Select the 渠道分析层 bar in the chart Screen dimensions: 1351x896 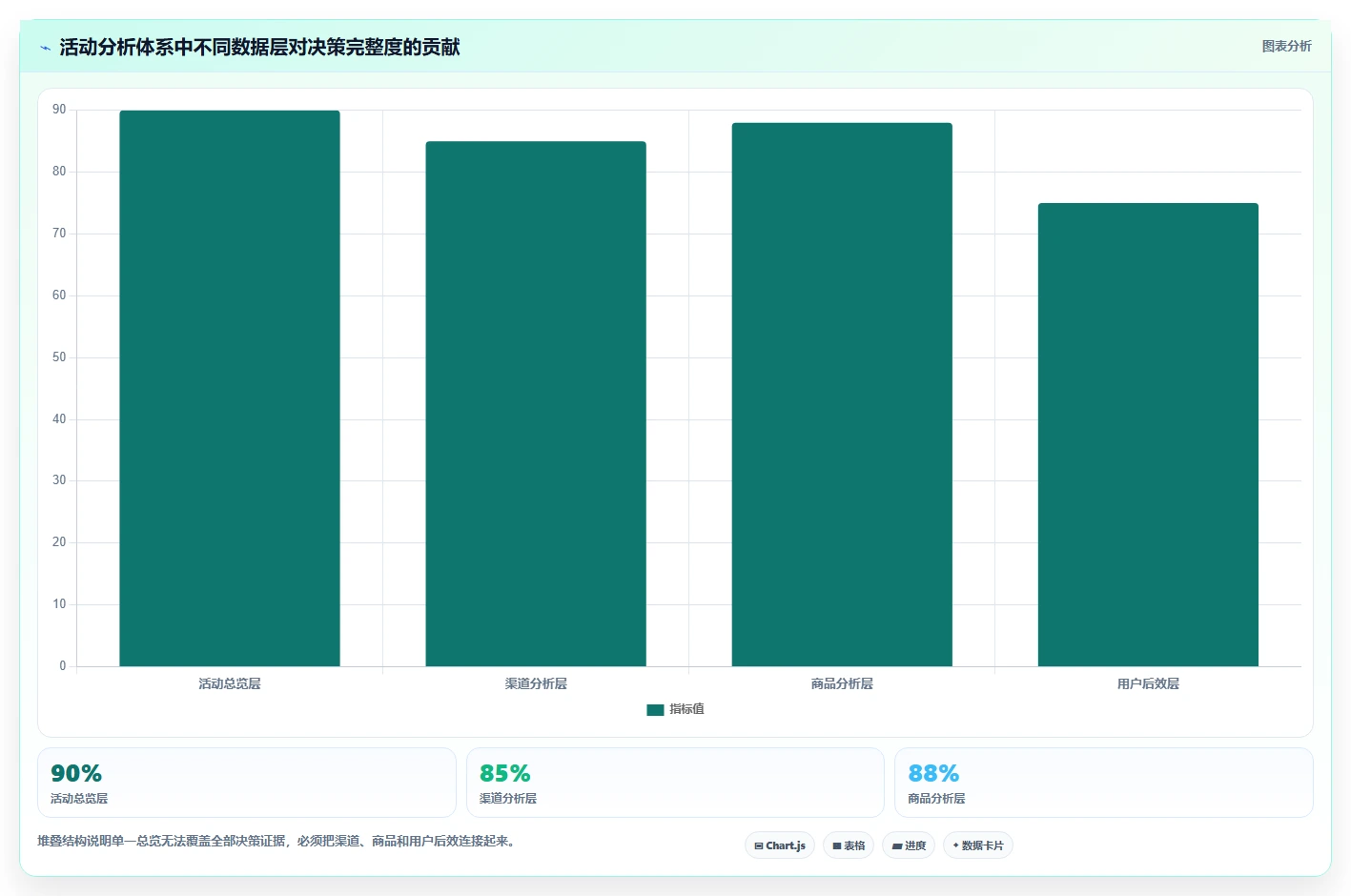[x=536, y=403]
